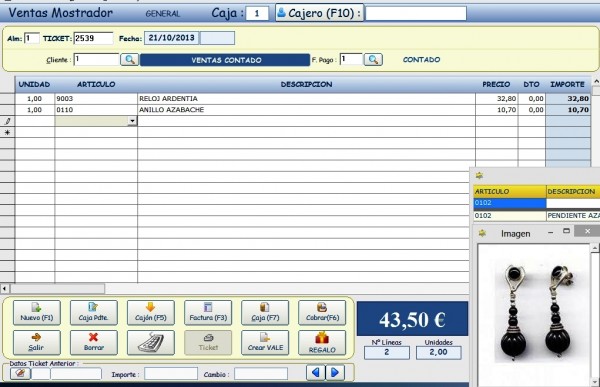Image resolution: width=600 pixels, height=387 pixels.
Task: Click the Nº Lineas value box
Action: pos(386,352)
